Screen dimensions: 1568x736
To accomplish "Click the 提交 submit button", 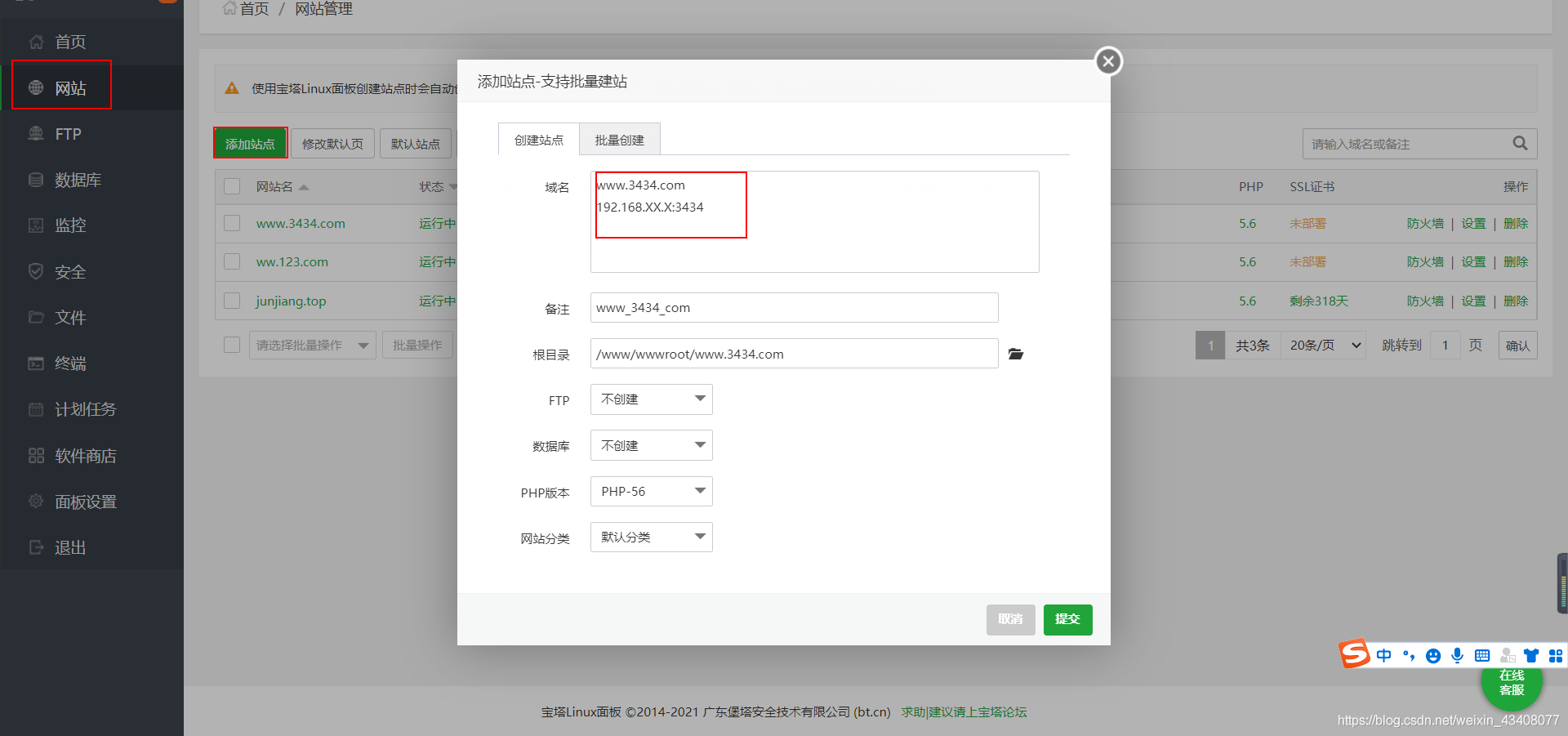I will [x=1067, y=619].
